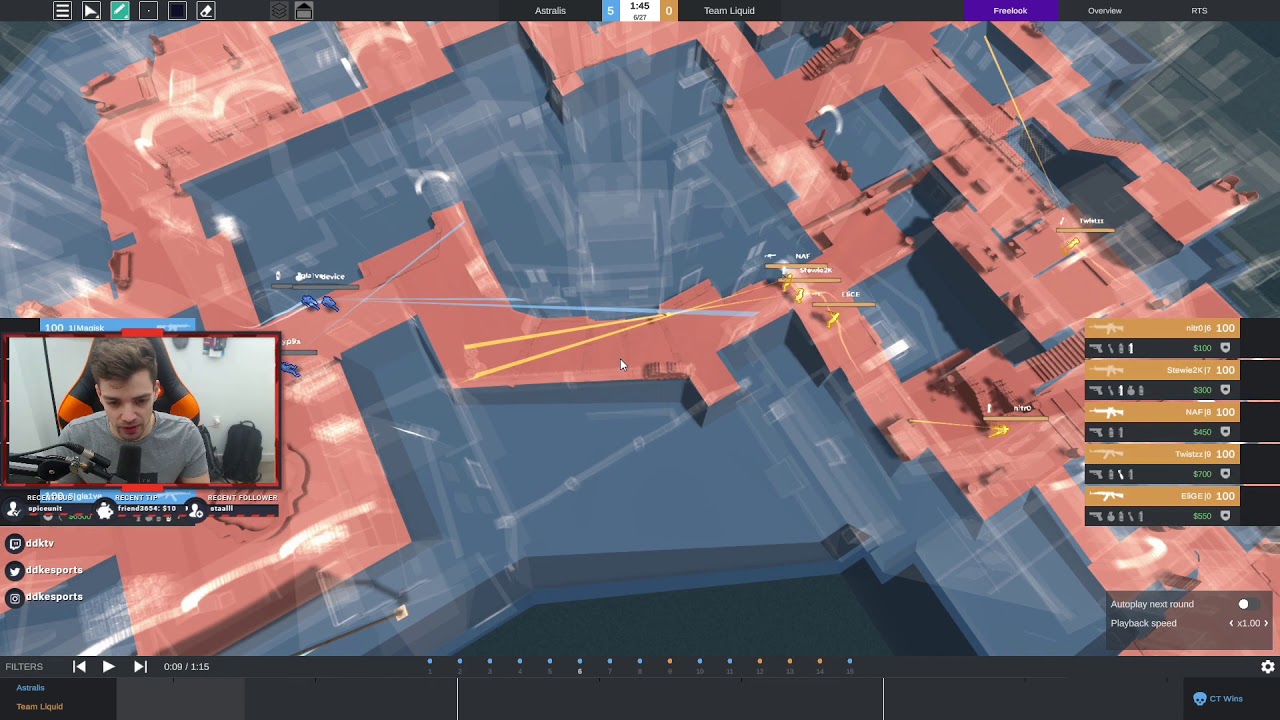Click nitr0's $100 money value

pyautogui.click(x=1202, y=348)
